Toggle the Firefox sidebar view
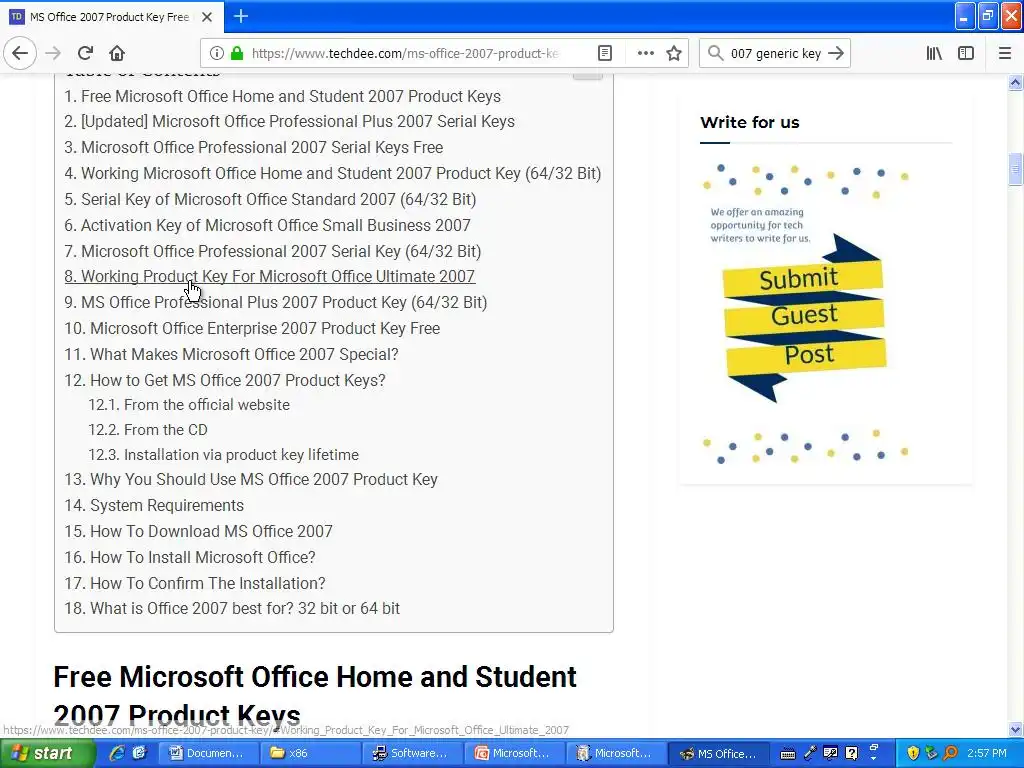Screen dimensions: 1024x768 [x=966, y=53]
